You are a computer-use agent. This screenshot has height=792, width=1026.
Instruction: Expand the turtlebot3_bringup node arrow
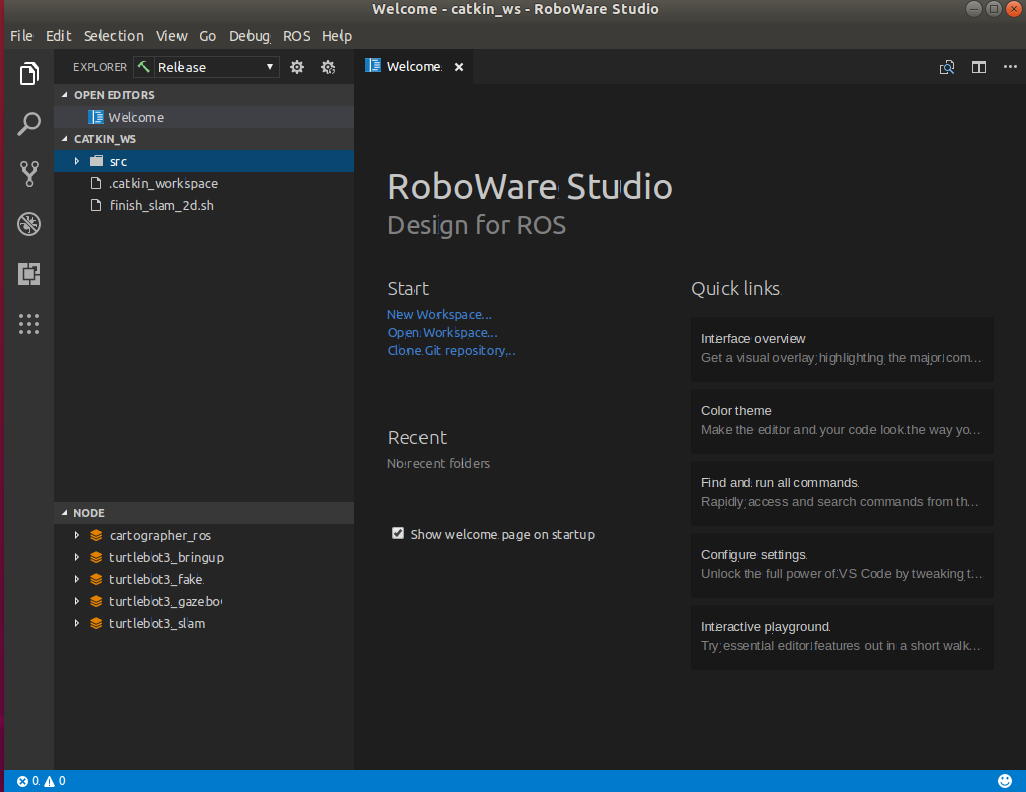tap(77, 558)
